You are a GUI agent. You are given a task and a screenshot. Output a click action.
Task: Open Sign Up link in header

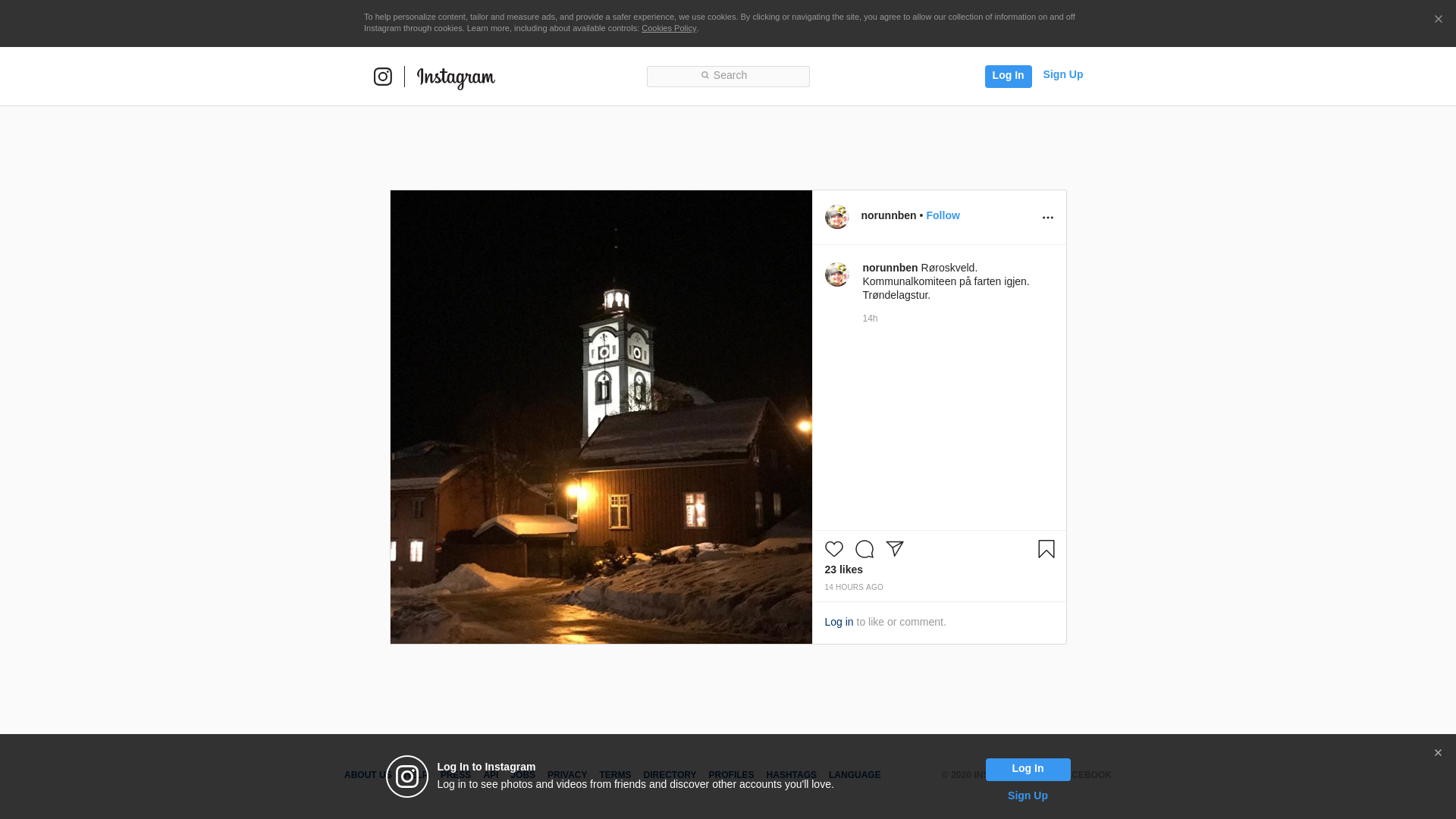[x=1062, y=74]
